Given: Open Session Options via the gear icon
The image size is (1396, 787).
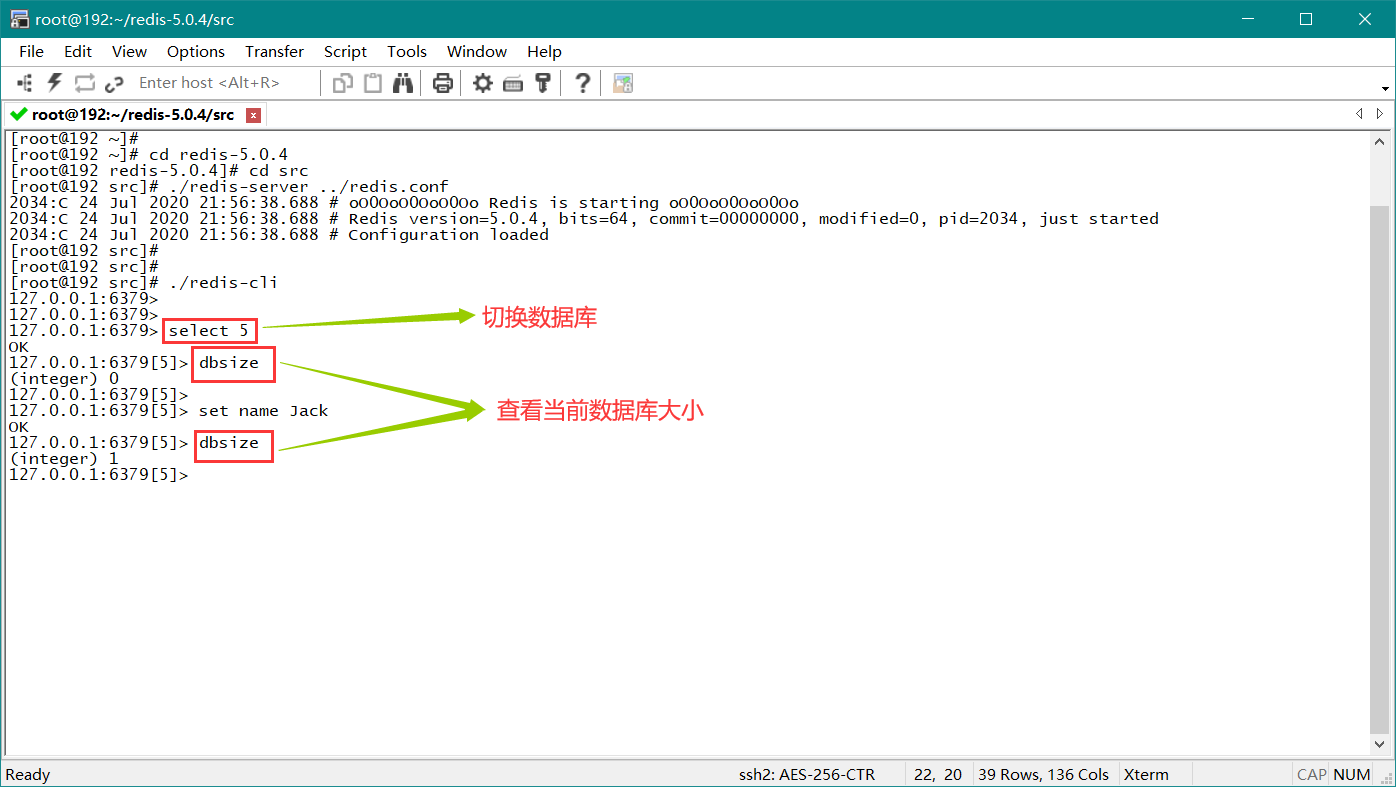Looking at the screenshot, I should tap(483, 83).
